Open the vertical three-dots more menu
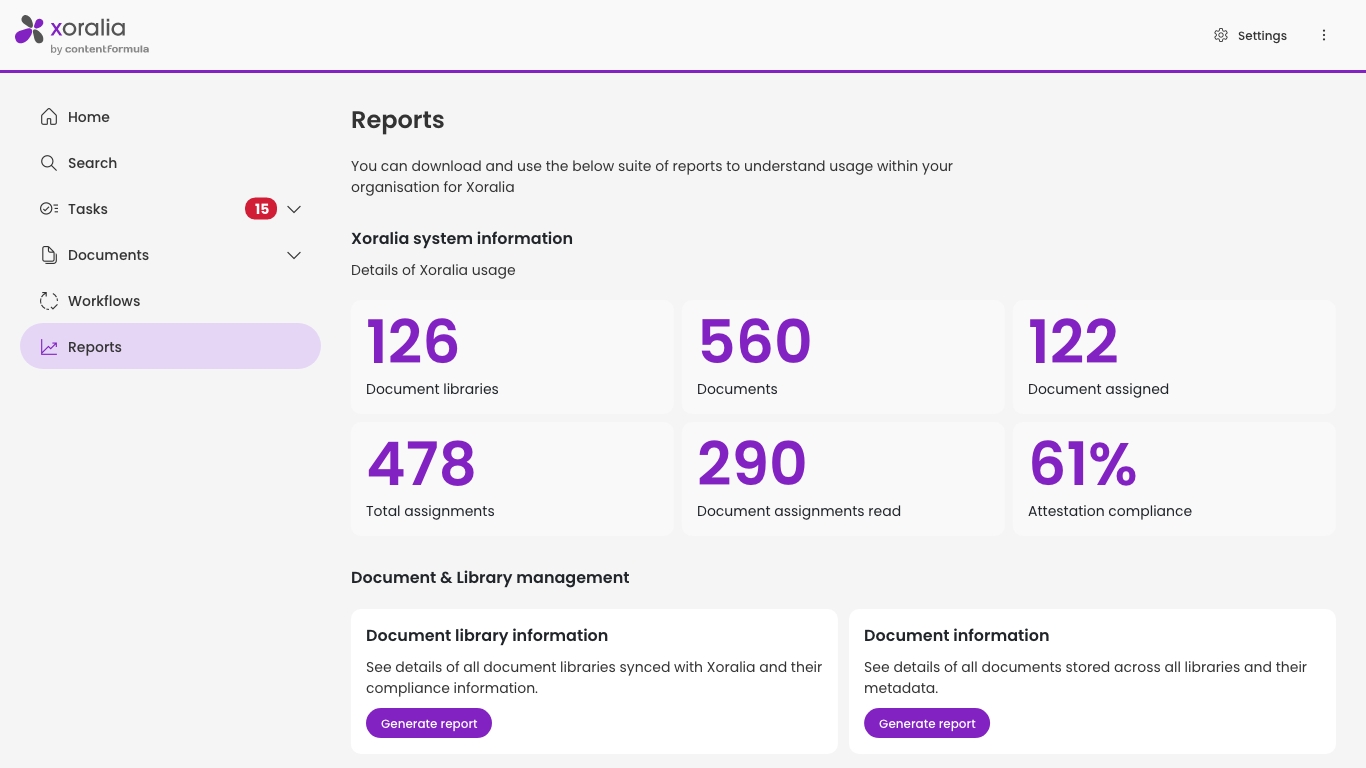This screenshot has width=1366, height=768. (x=1324, y=35)
